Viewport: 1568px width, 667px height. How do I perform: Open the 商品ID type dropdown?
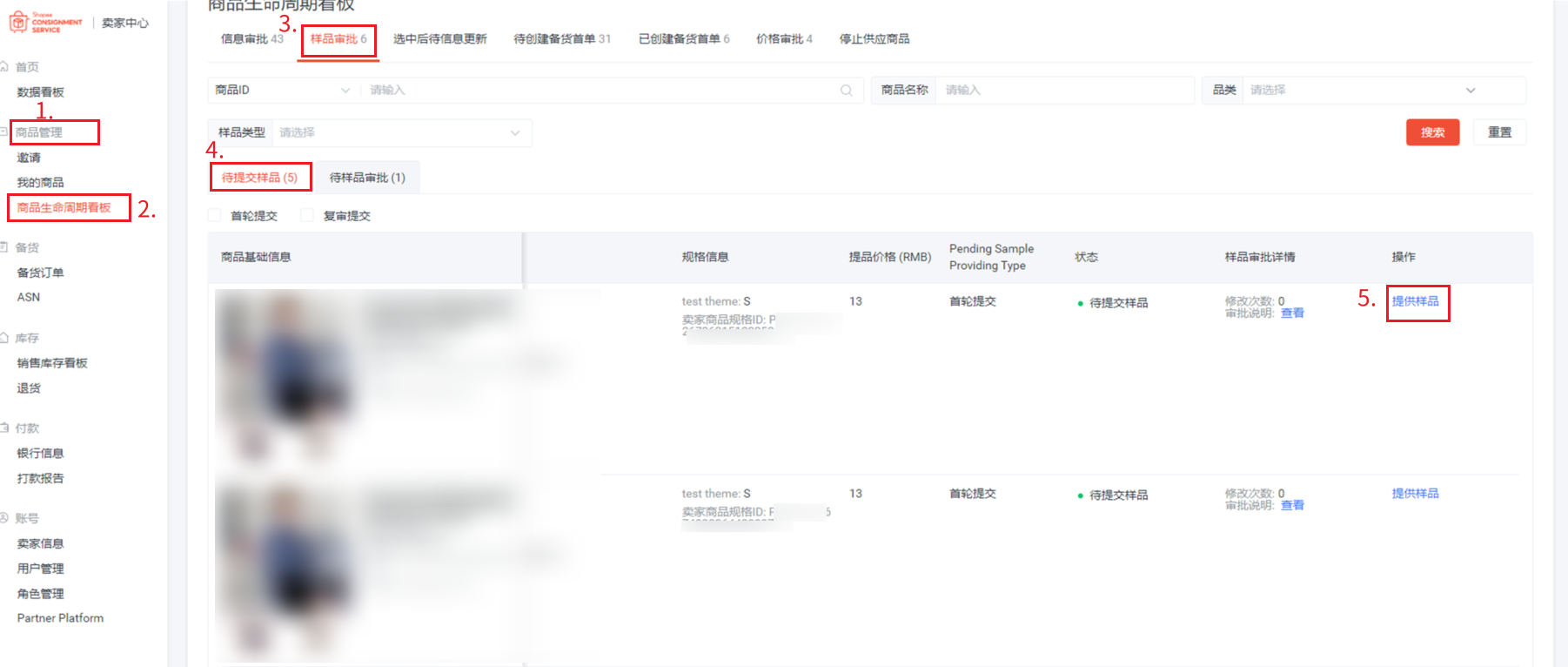point(283,91)
